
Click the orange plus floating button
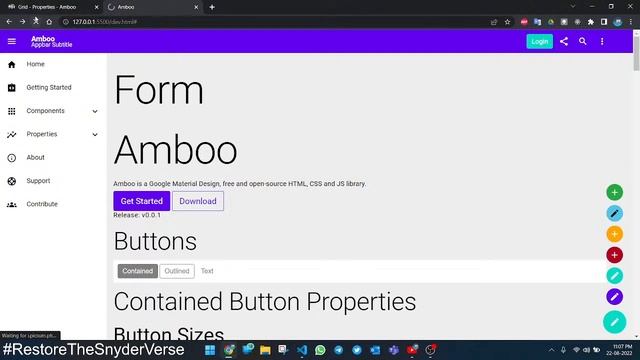point(614,234)
